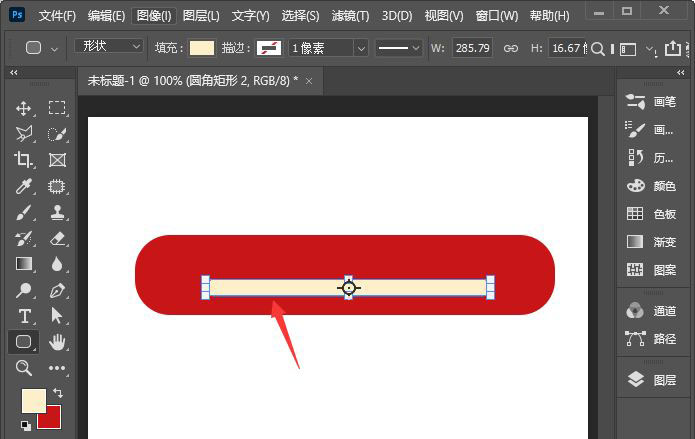Click the fill color swatch (填充)
The width and height of the screenshot is (695, 439).
coord(202,48)
